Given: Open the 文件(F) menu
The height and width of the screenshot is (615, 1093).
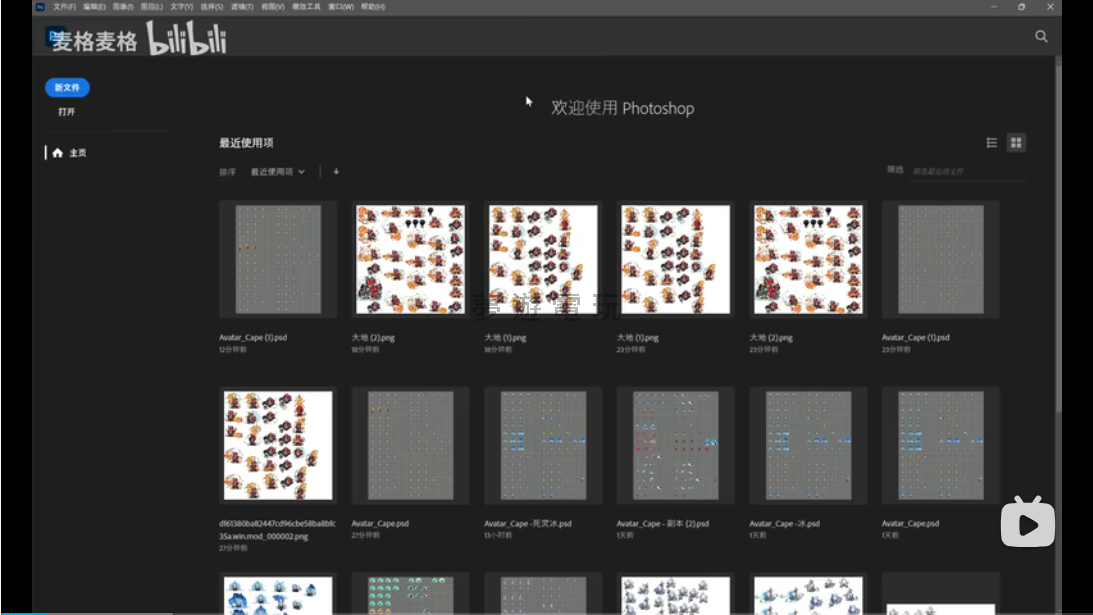Looking at the screenshot, I should click(x=64, y=6).
